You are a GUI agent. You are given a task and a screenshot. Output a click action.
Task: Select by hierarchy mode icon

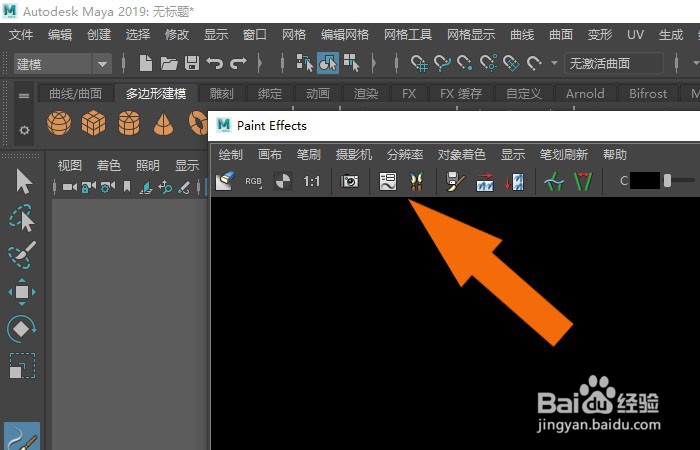click(x=304, y=63)
